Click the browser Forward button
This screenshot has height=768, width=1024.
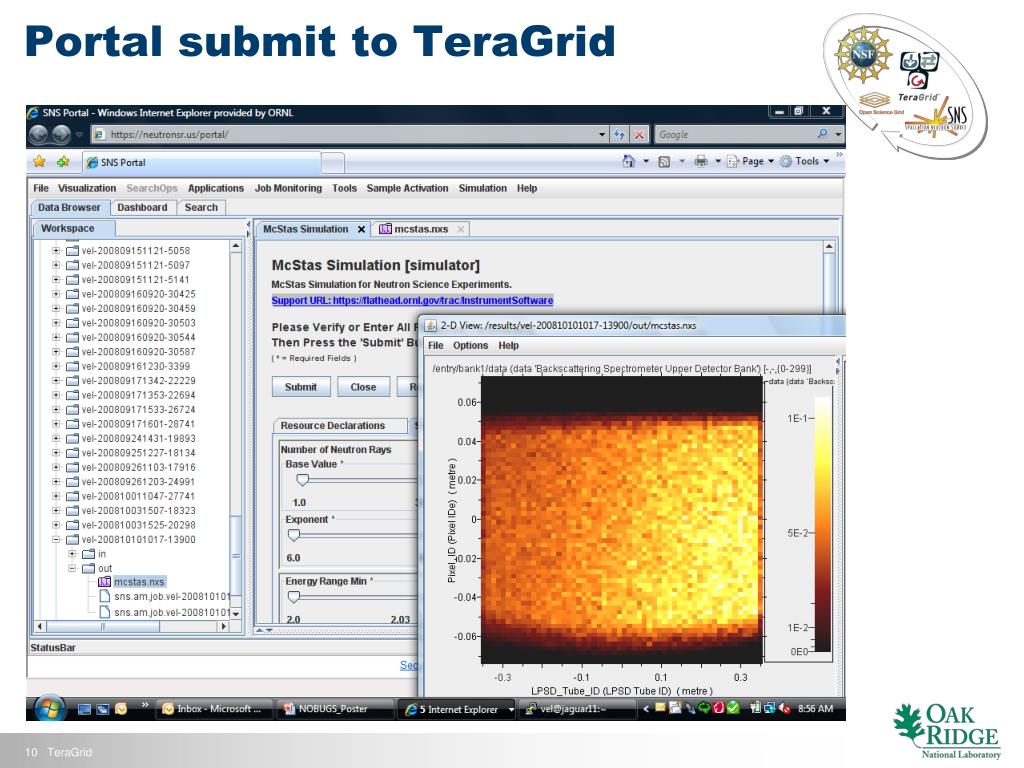point(61,135)
